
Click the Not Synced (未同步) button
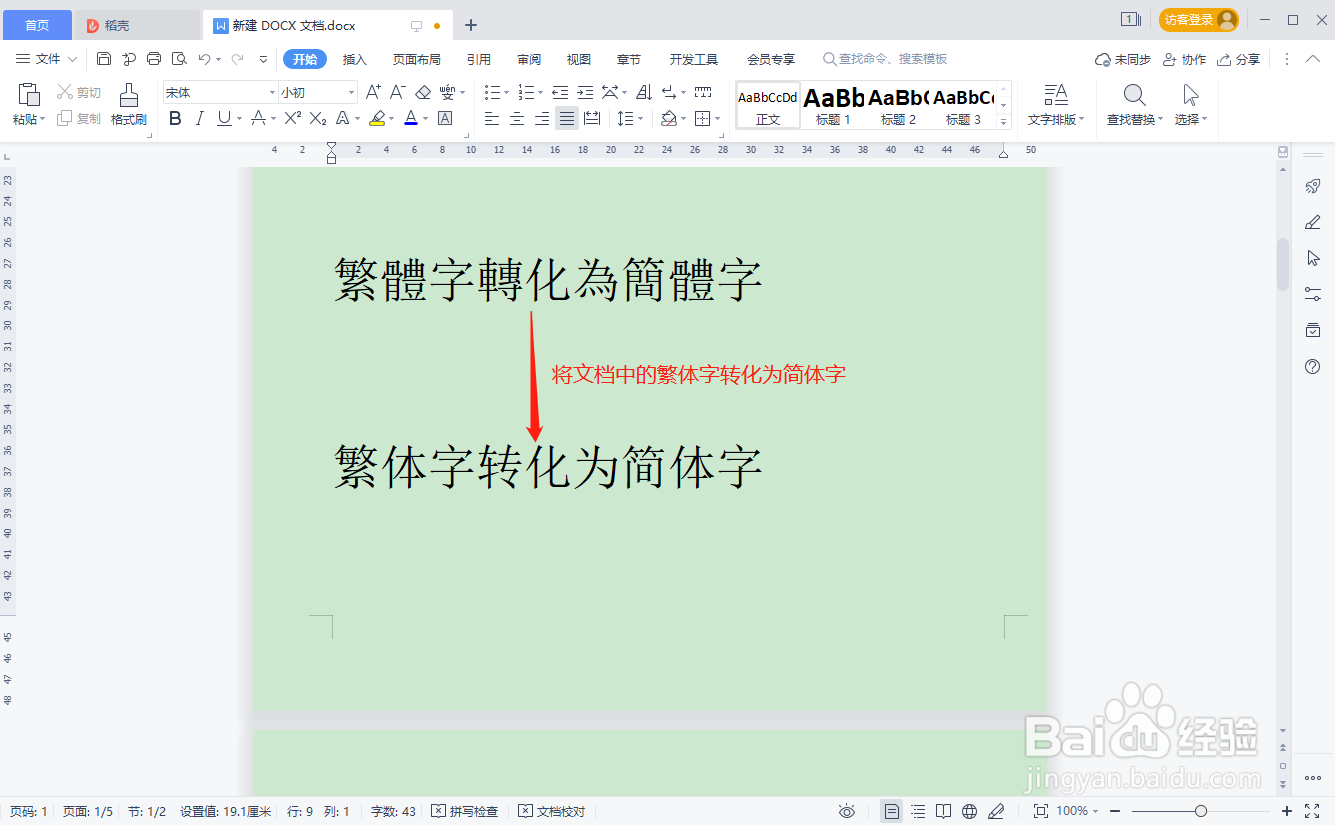click(1123, 59)
